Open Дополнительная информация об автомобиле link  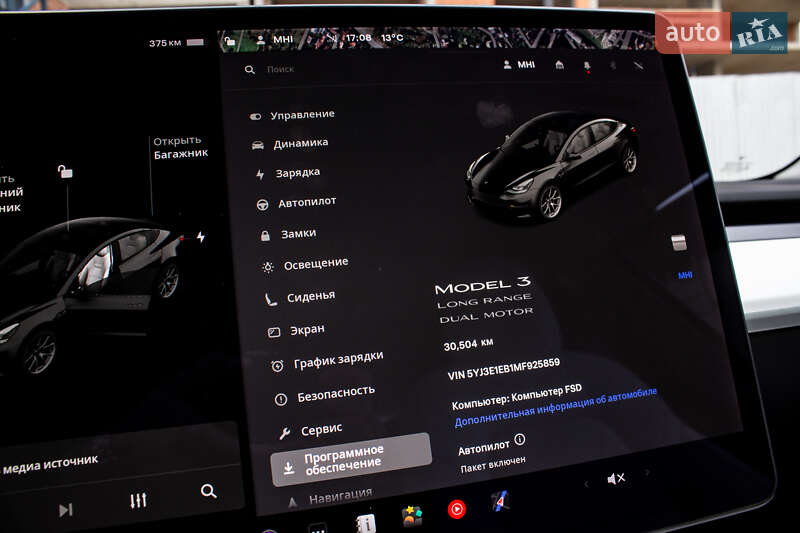click(556, 408)
